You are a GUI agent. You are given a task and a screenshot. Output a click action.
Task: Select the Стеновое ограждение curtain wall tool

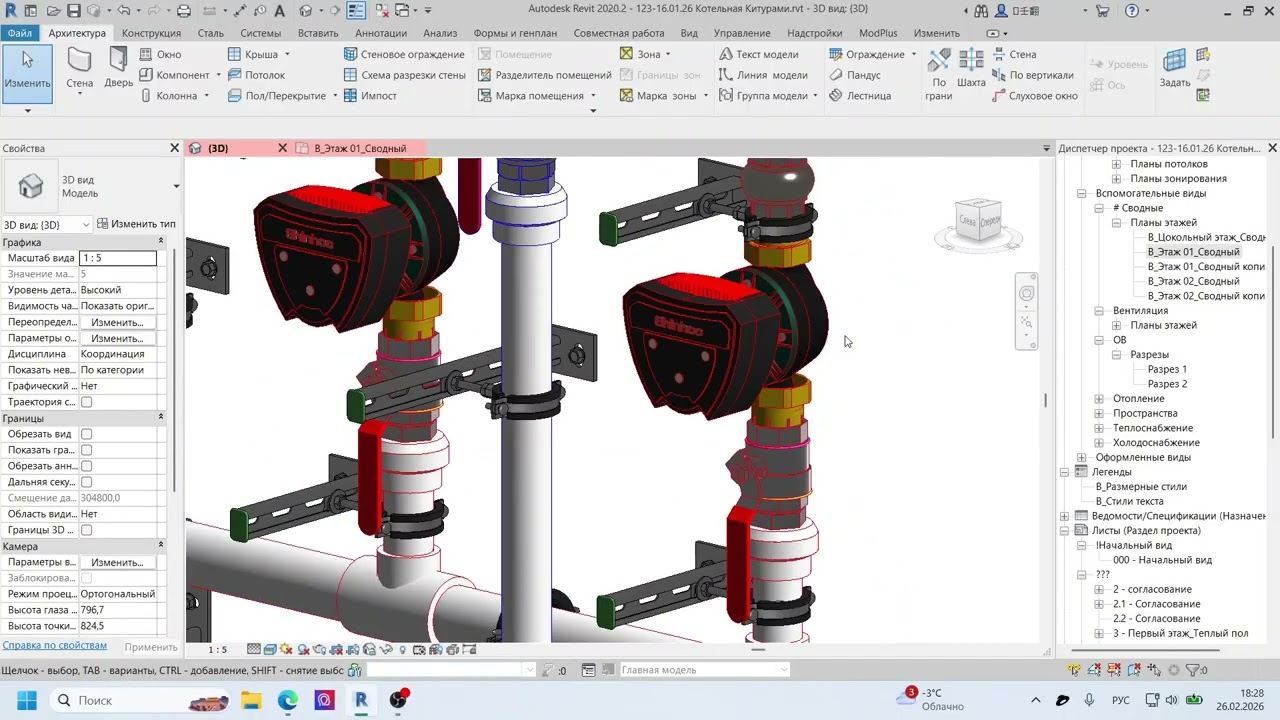point(404,54)
